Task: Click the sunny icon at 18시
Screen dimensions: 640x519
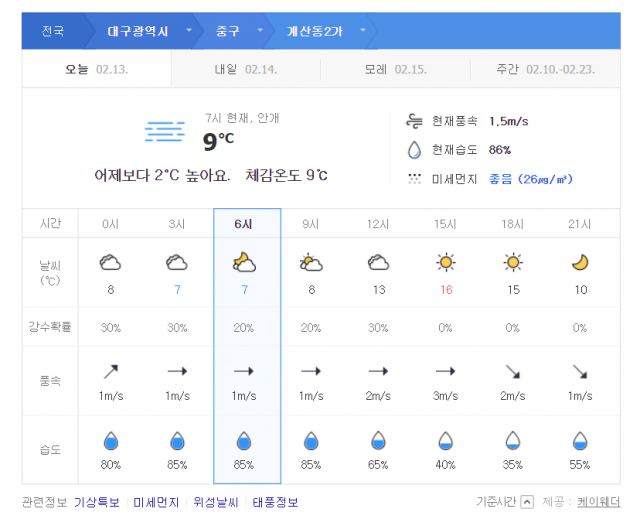Action: 513,262
